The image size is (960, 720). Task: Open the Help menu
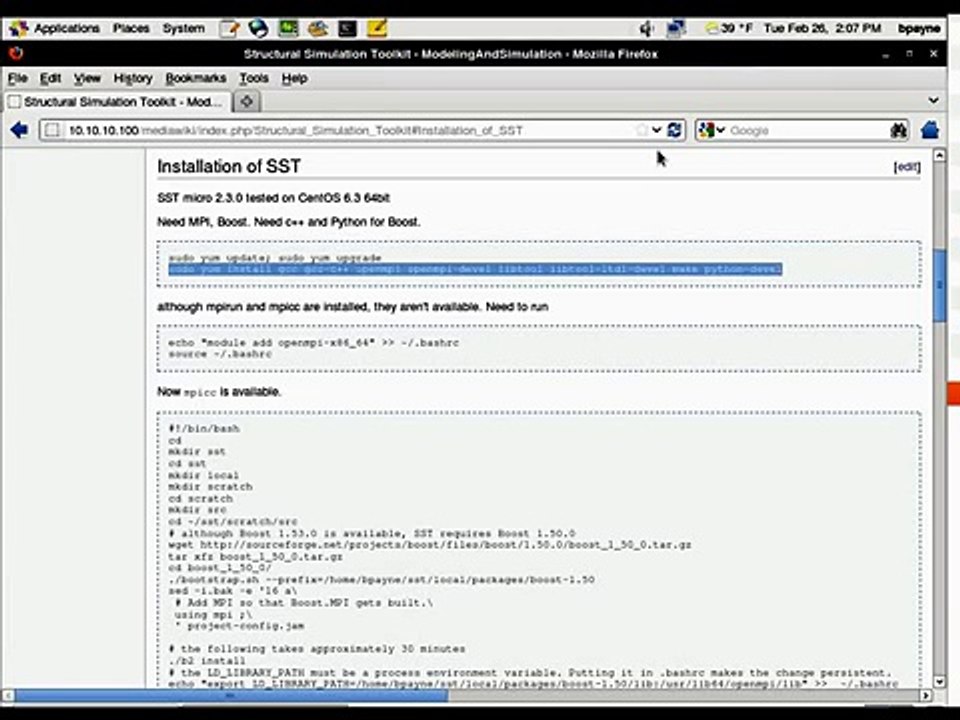point(294,78)
